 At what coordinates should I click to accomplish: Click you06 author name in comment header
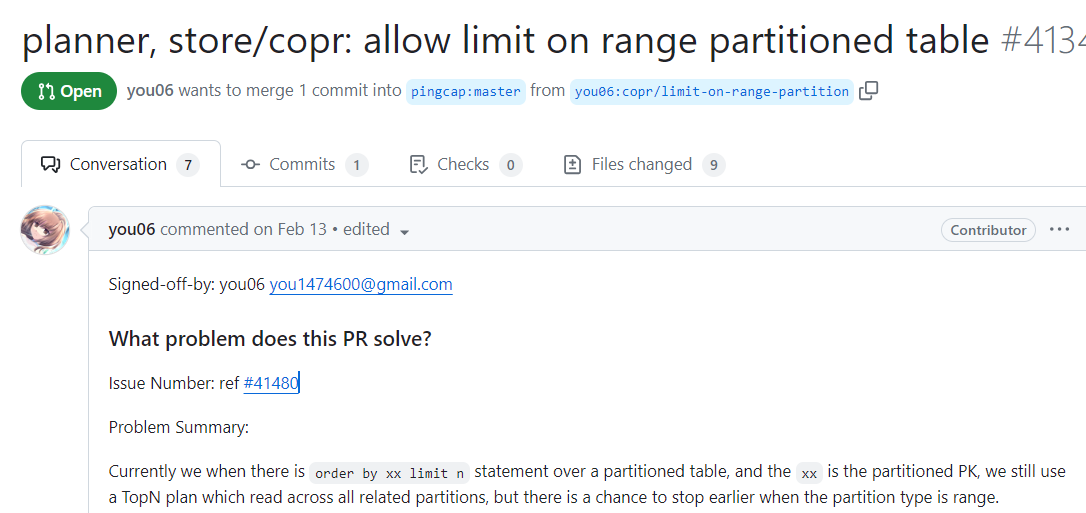[131, 229]
